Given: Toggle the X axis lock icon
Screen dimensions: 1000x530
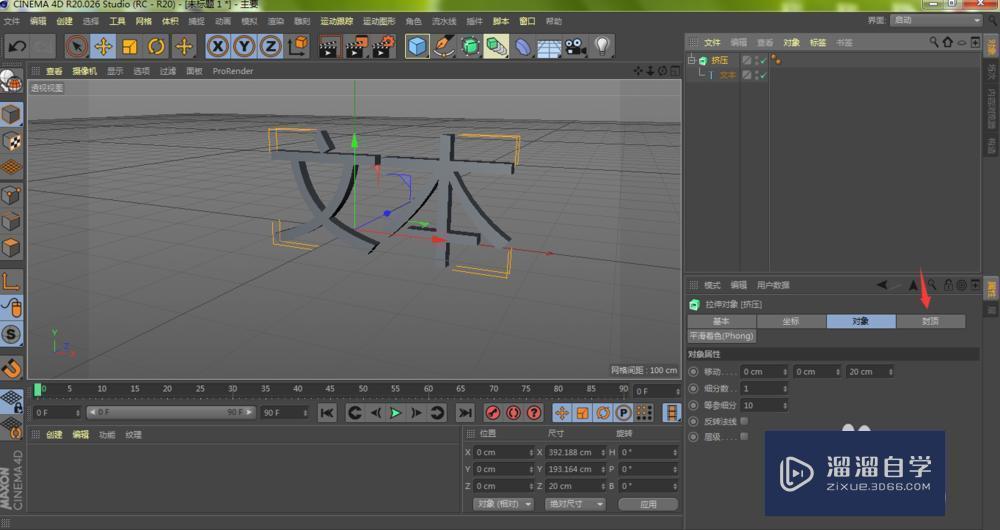Looking at the screenshot, I should [x=218, y=46].
